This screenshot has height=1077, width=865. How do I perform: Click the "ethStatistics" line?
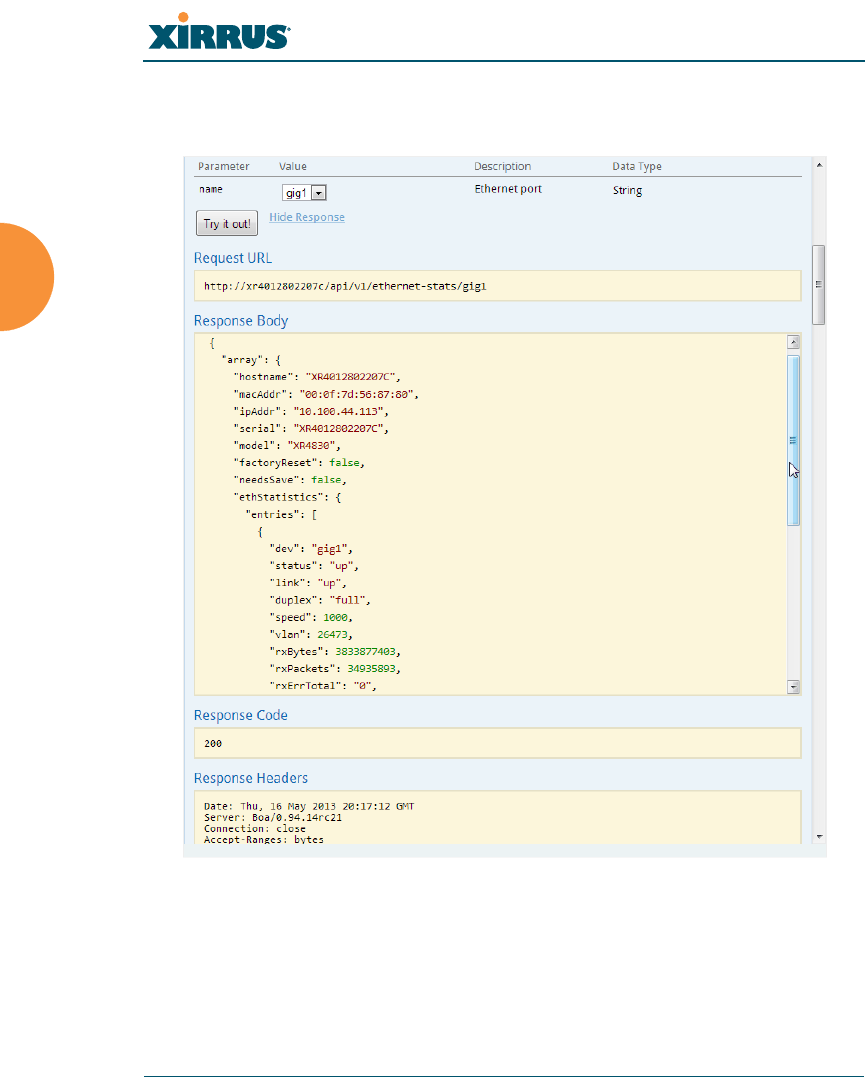tap(287, 497)
